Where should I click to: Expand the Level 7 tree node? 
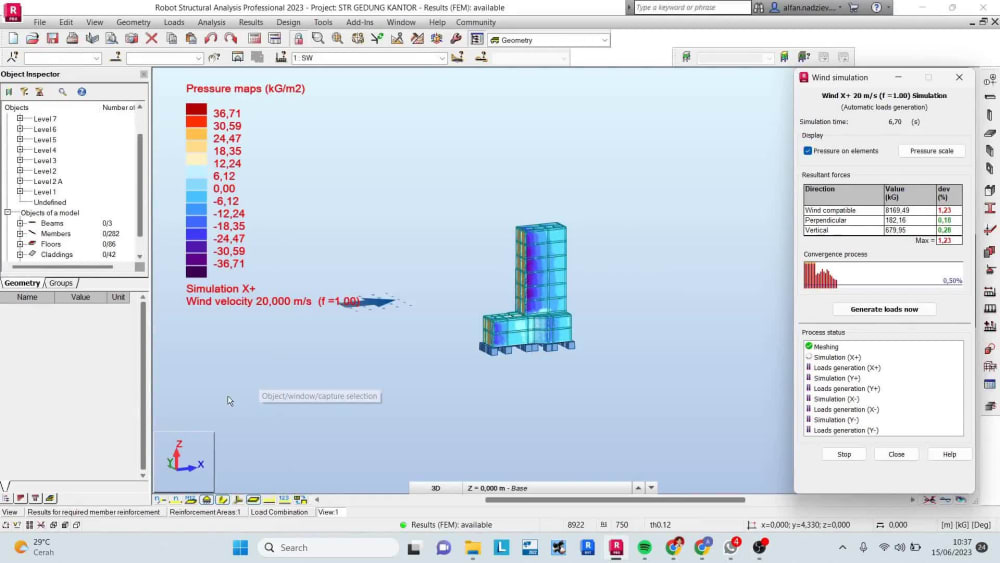20,119
